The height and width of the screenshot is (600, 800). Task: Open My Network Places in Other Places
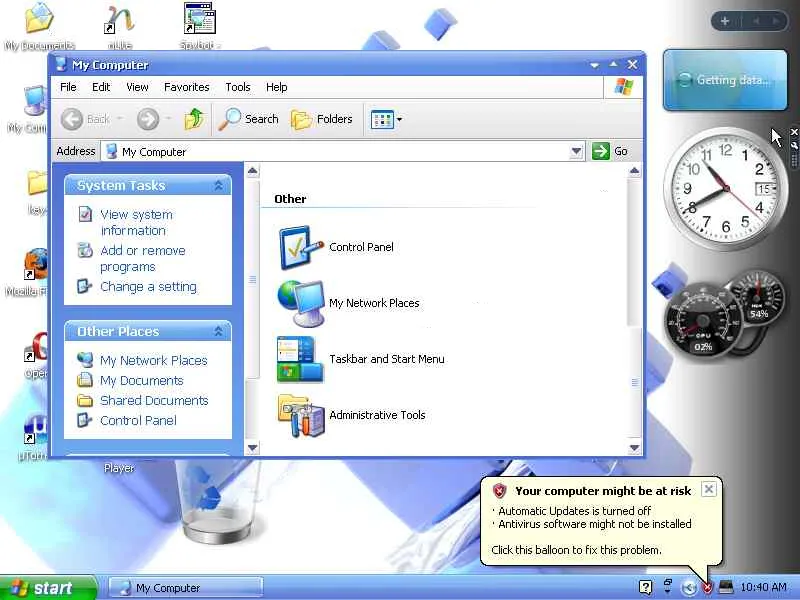(154, 361)
